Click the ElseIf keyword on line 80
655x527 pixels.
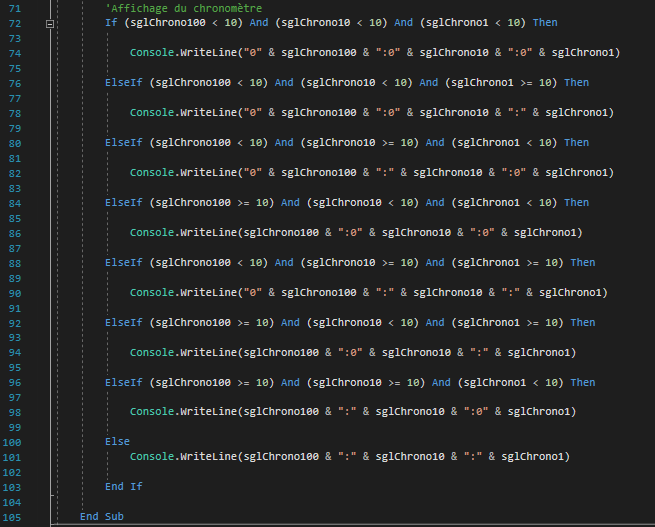tap(124, 143)
